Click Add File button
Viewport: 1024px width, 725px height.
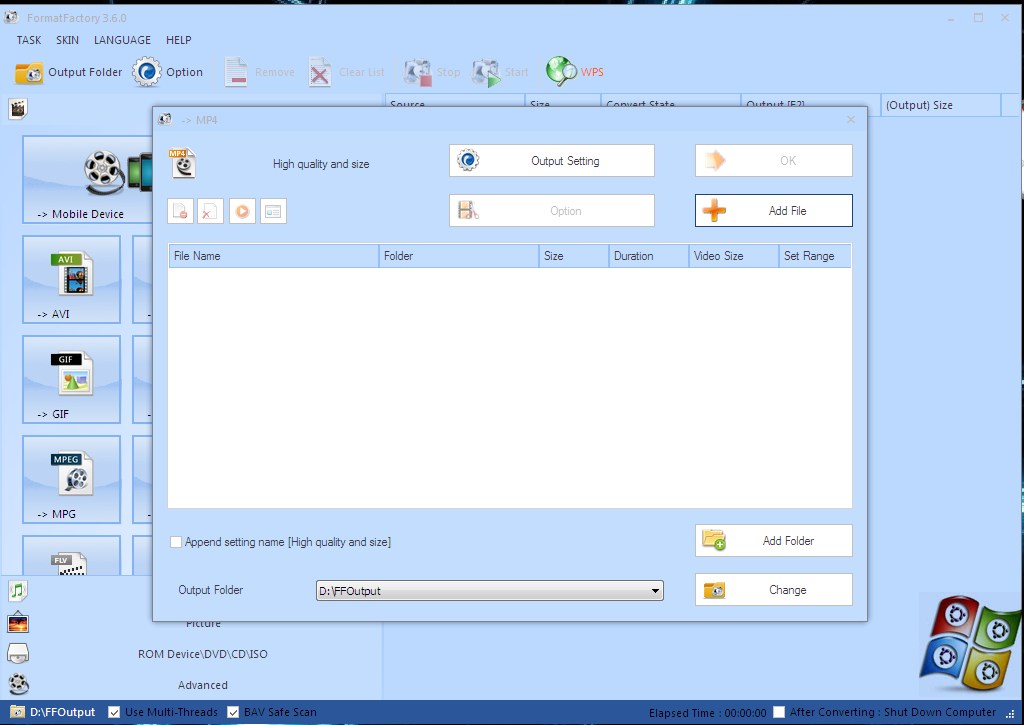[x=774, y=210]
